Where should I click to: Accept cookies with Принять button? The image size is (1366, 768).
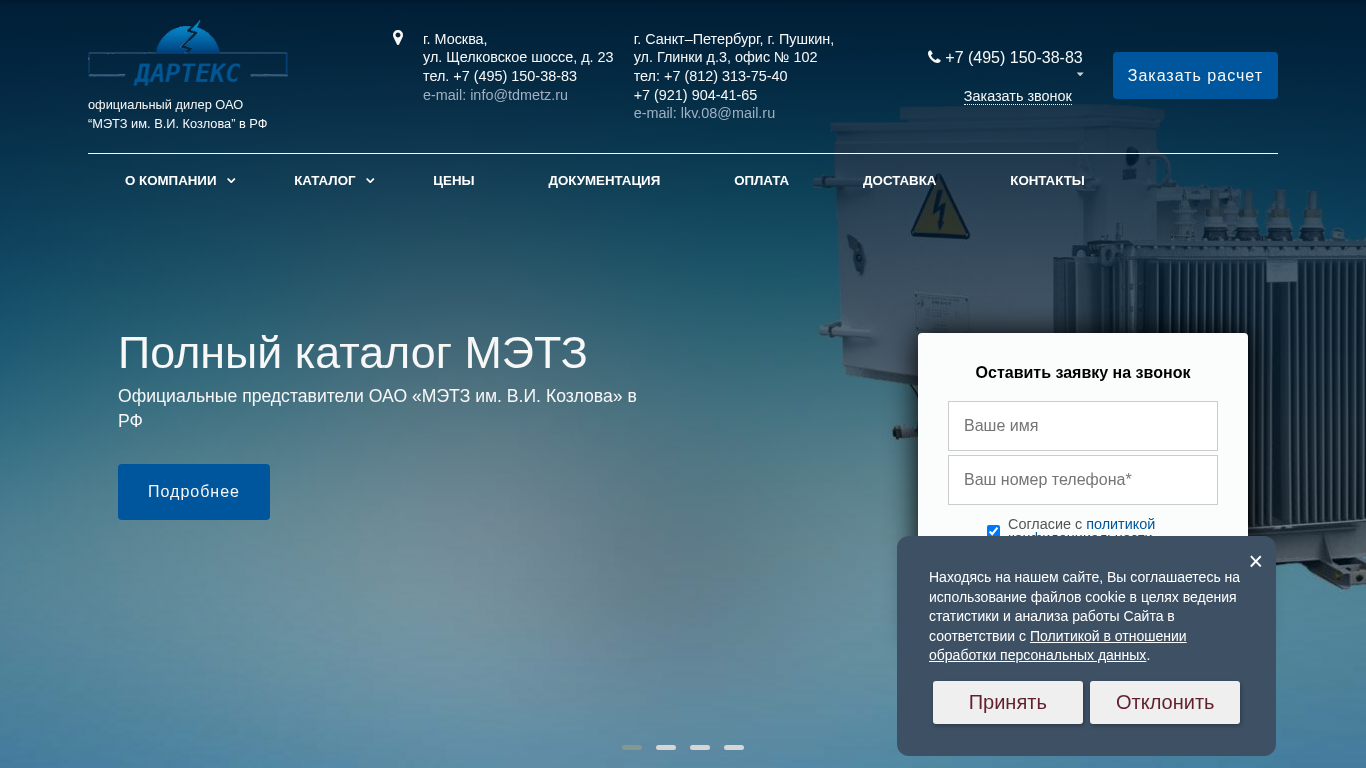1008,702
